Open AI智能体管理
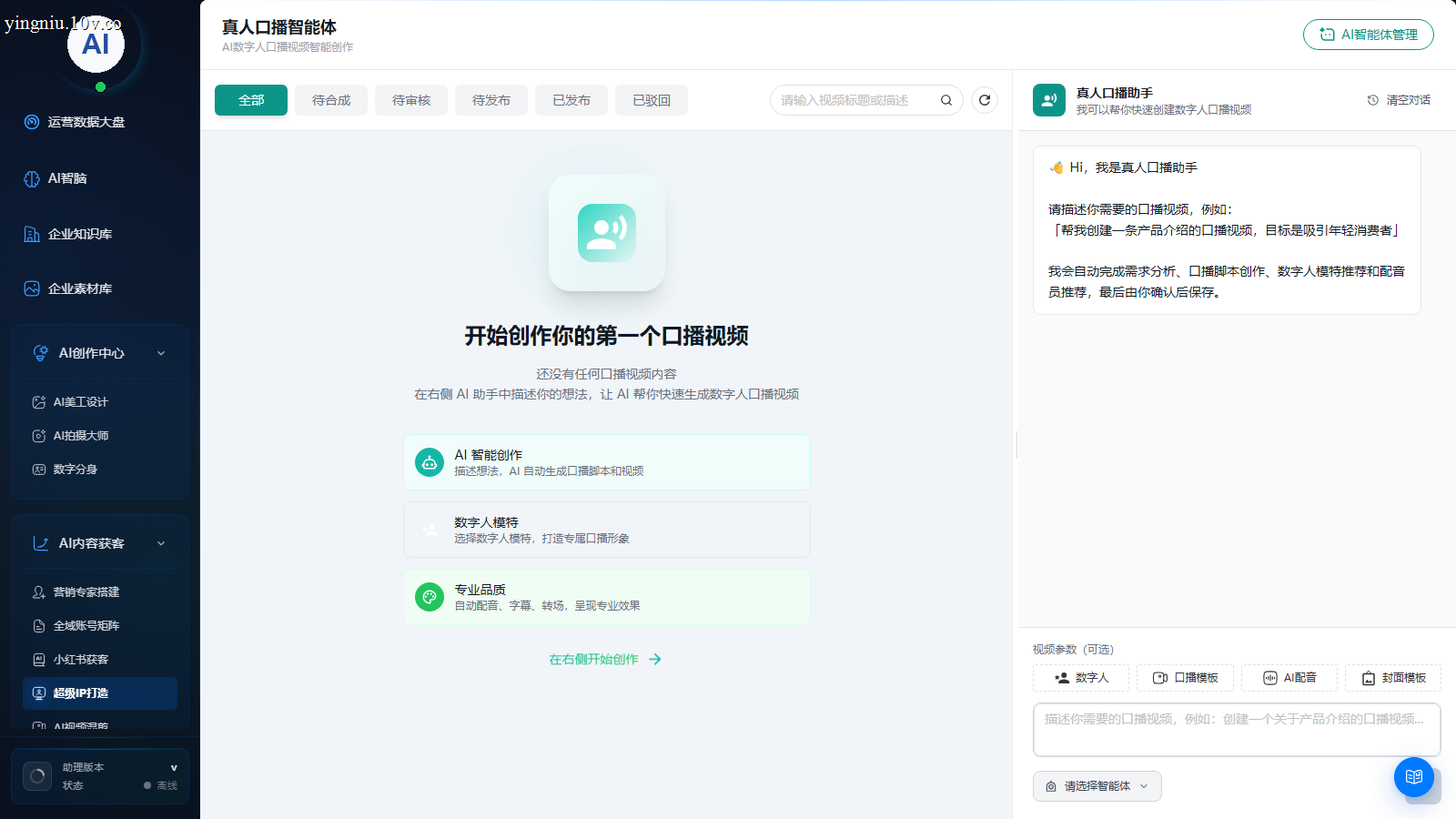1456x819 pixels. (1369, 35)
